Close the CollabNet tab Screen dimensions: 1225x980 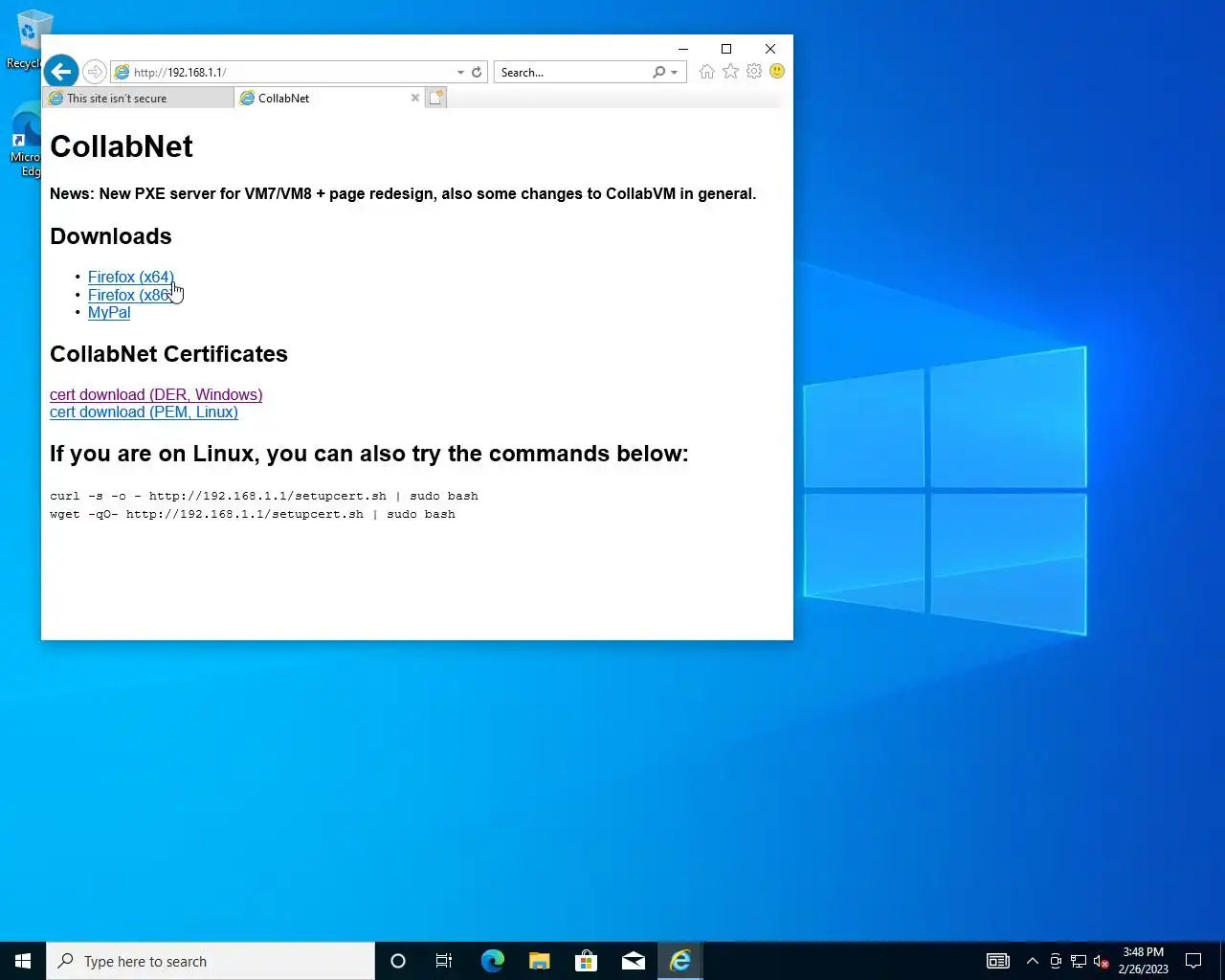415,98
